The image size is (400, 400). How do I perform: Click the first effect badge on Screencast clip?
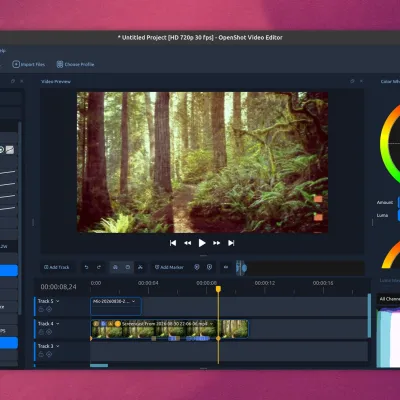[x=96, y=324]
